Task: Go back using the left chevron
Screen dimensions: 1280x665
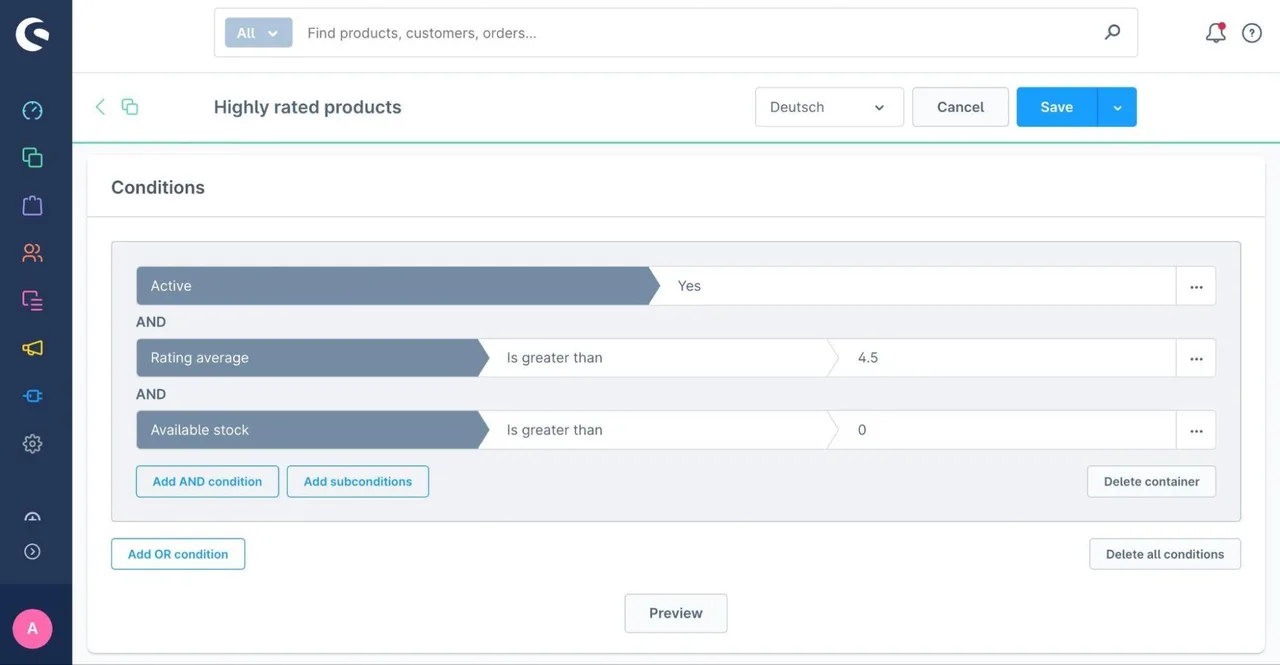Action: [100, 107]
